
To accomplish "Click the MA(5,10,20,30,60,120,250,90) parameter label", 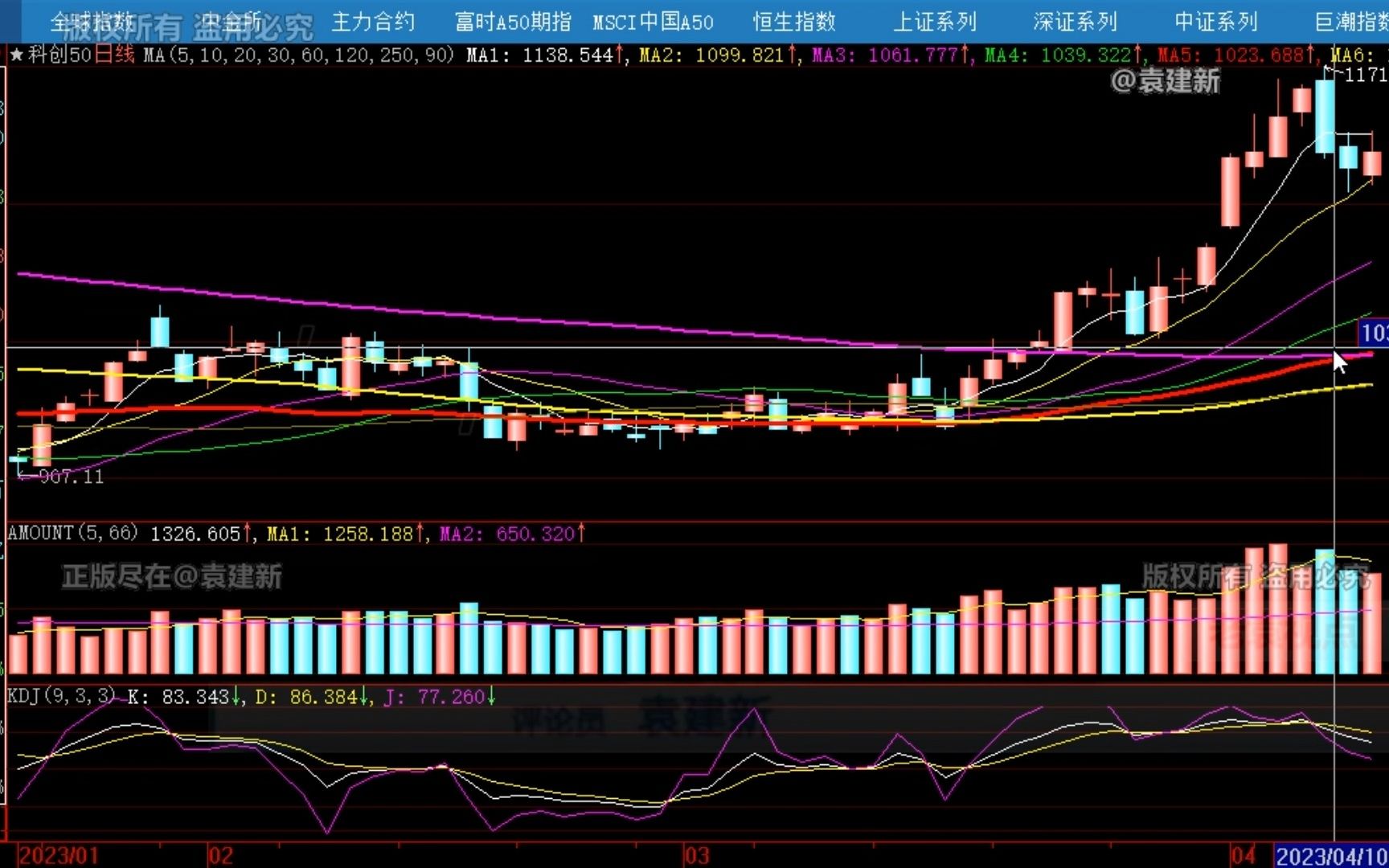I will tap(299, 55).
